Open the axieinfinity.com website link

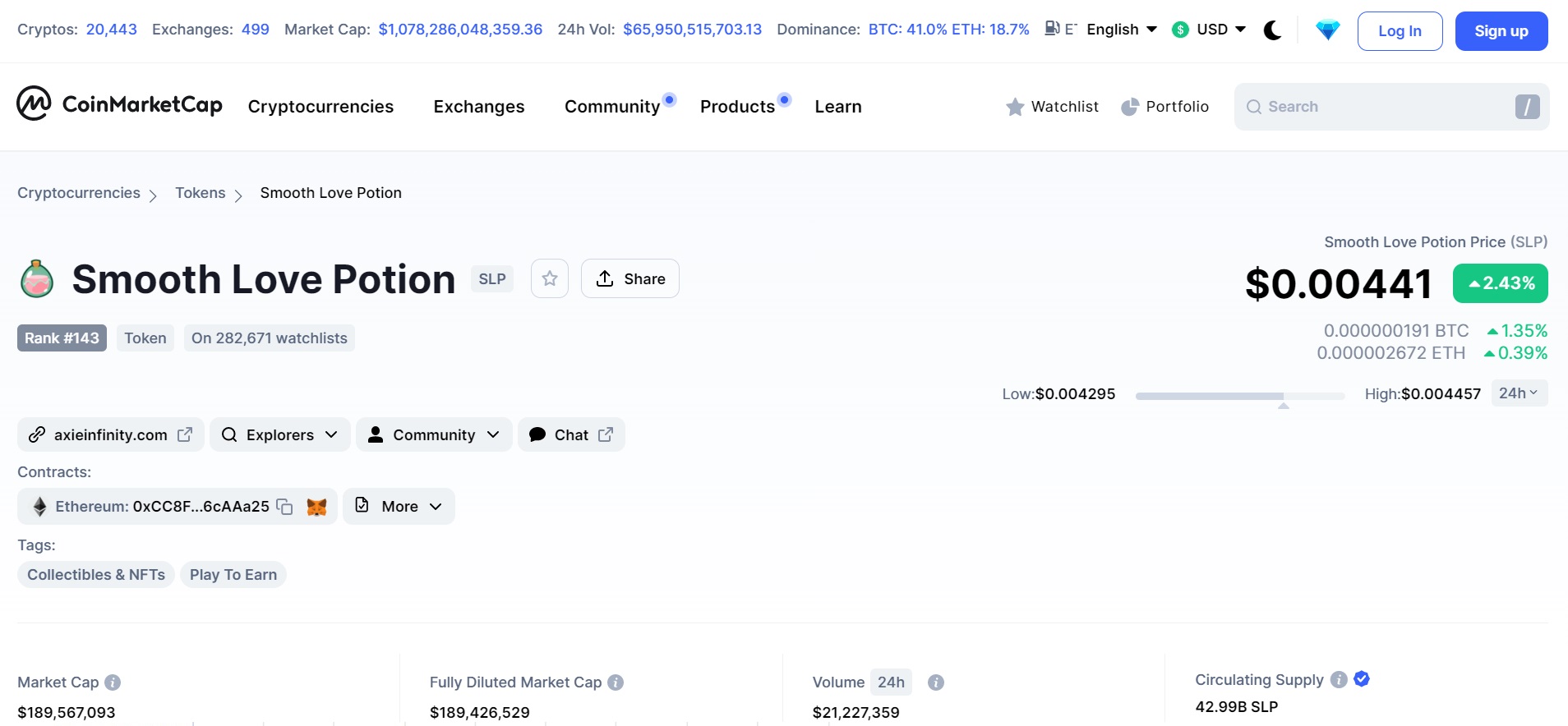pyautogui.click(x=111, y=434)
